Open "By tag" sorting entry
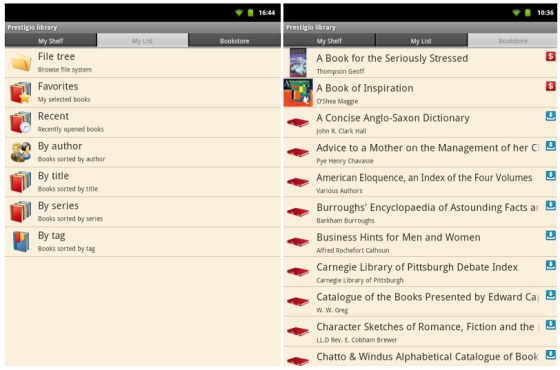This screenshot has height=370, width=560. coord(143,241)
